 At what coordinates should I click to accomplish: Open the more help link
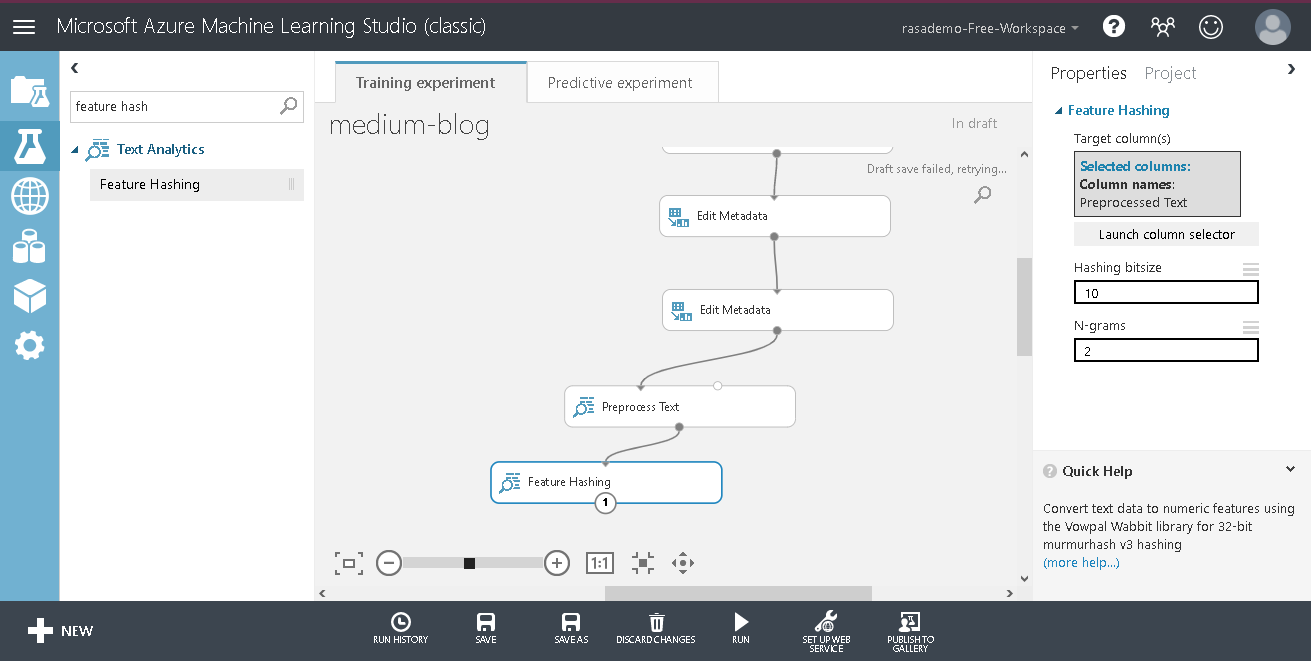[x=1081, y=562]
